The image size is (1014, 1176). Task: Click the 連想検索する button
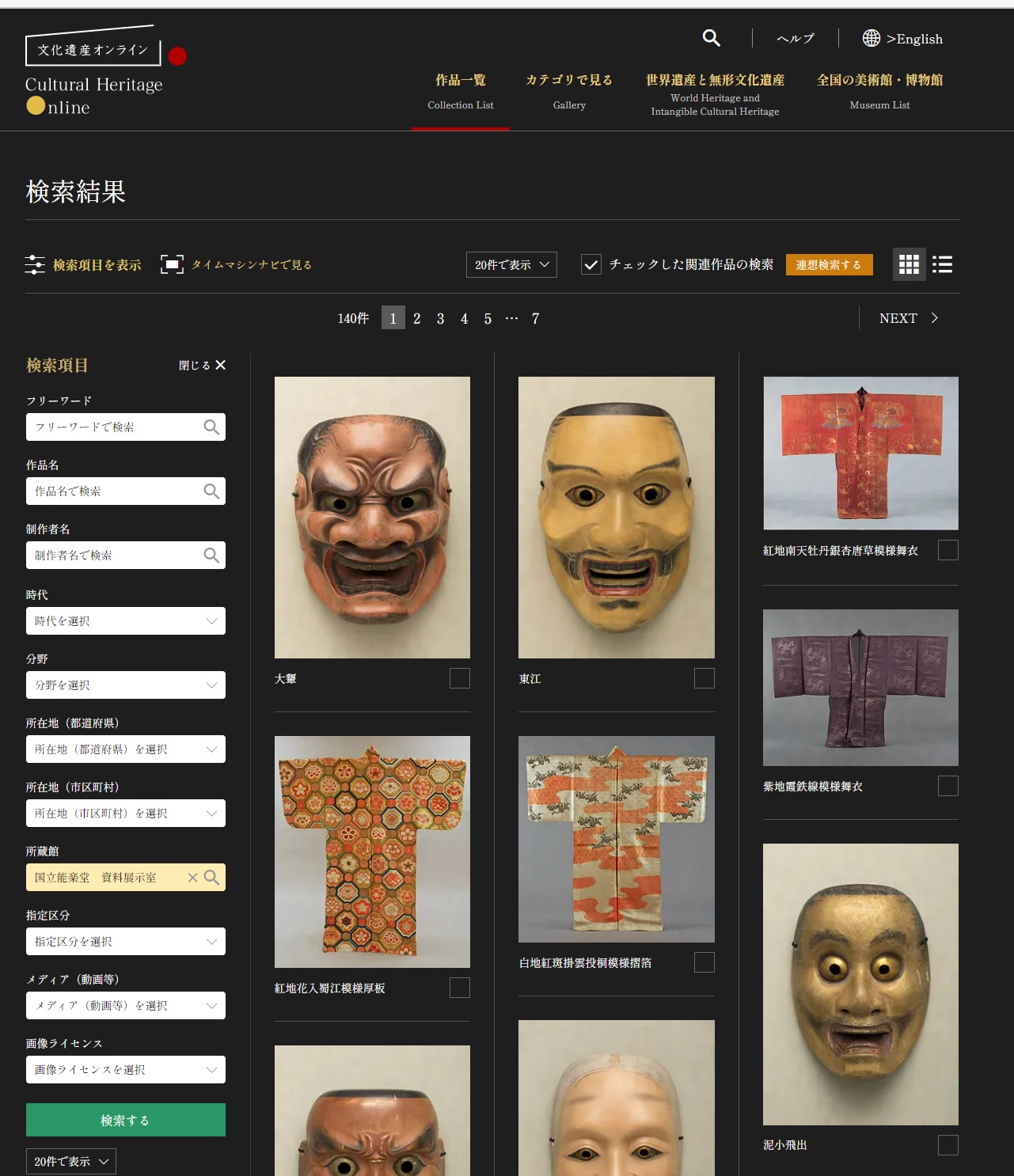click(x=829, y=265)
